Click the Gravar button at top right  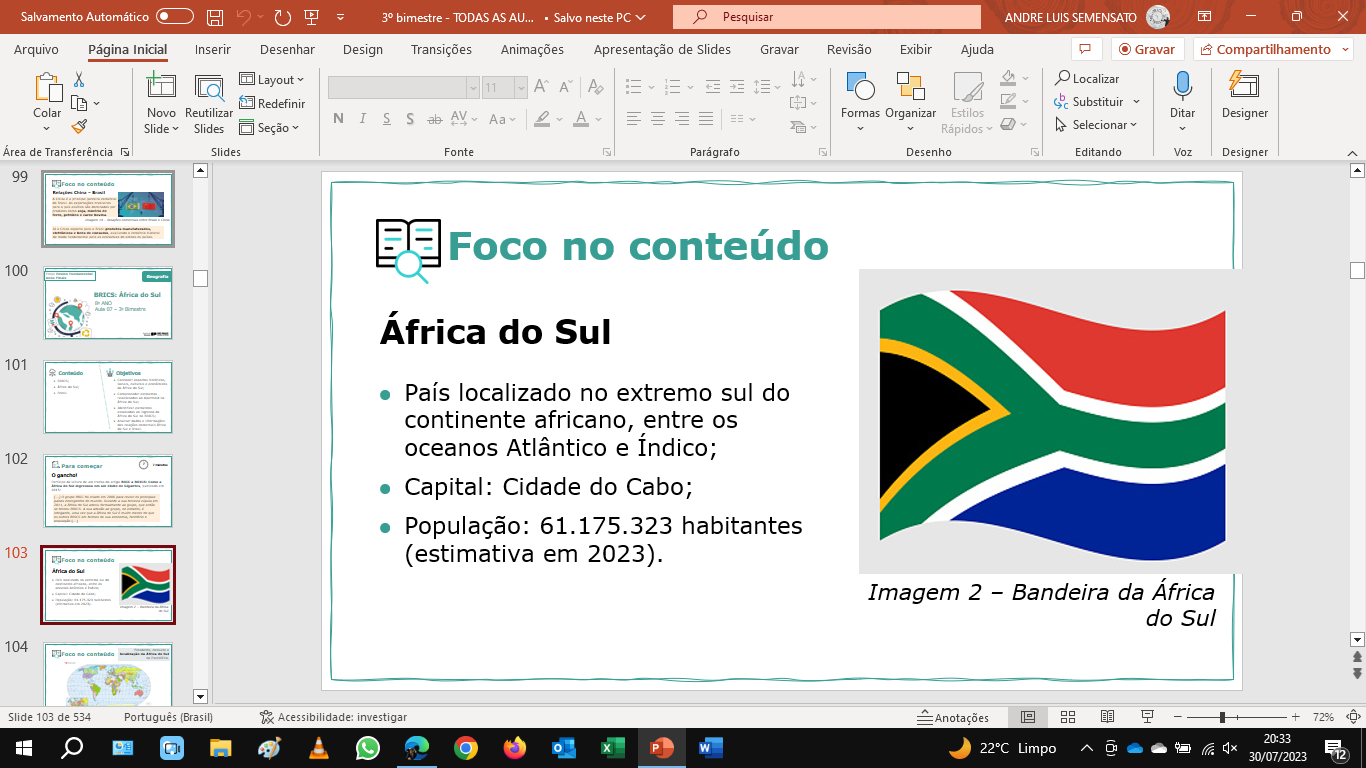1148,49
